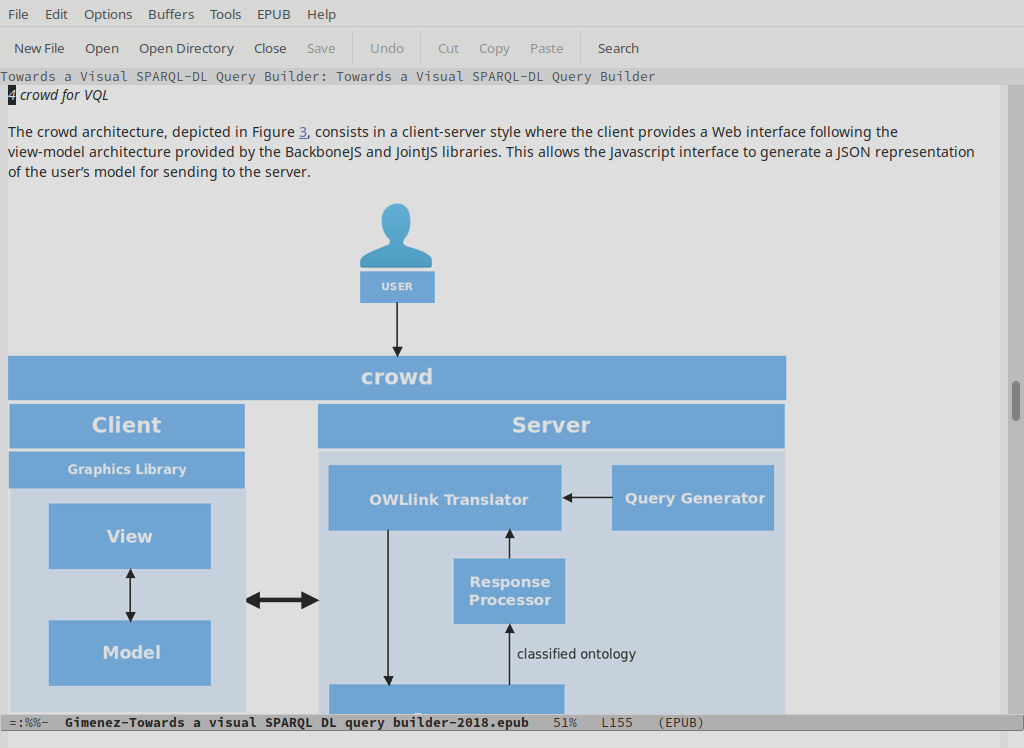Open the File menu
Viewport: 1024px width, 748px height.
click(x=17, y=14)
